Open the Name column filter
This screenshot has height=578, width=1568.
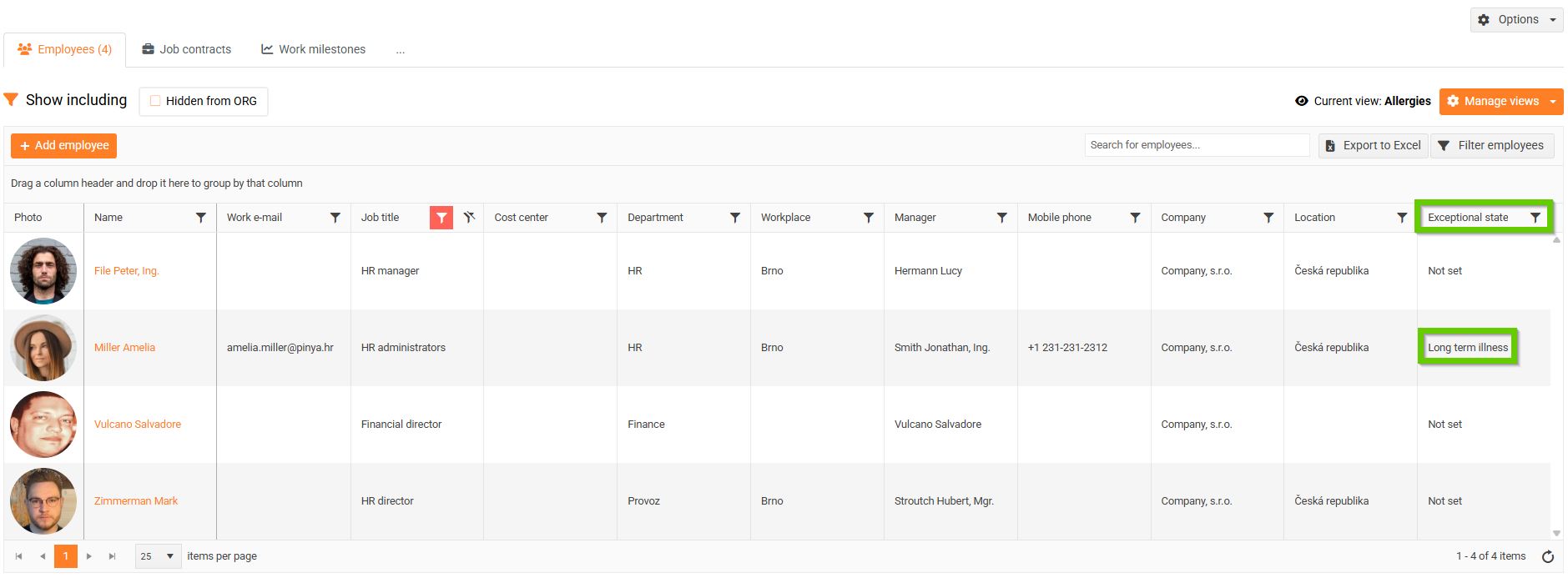(x=201, y=218)
